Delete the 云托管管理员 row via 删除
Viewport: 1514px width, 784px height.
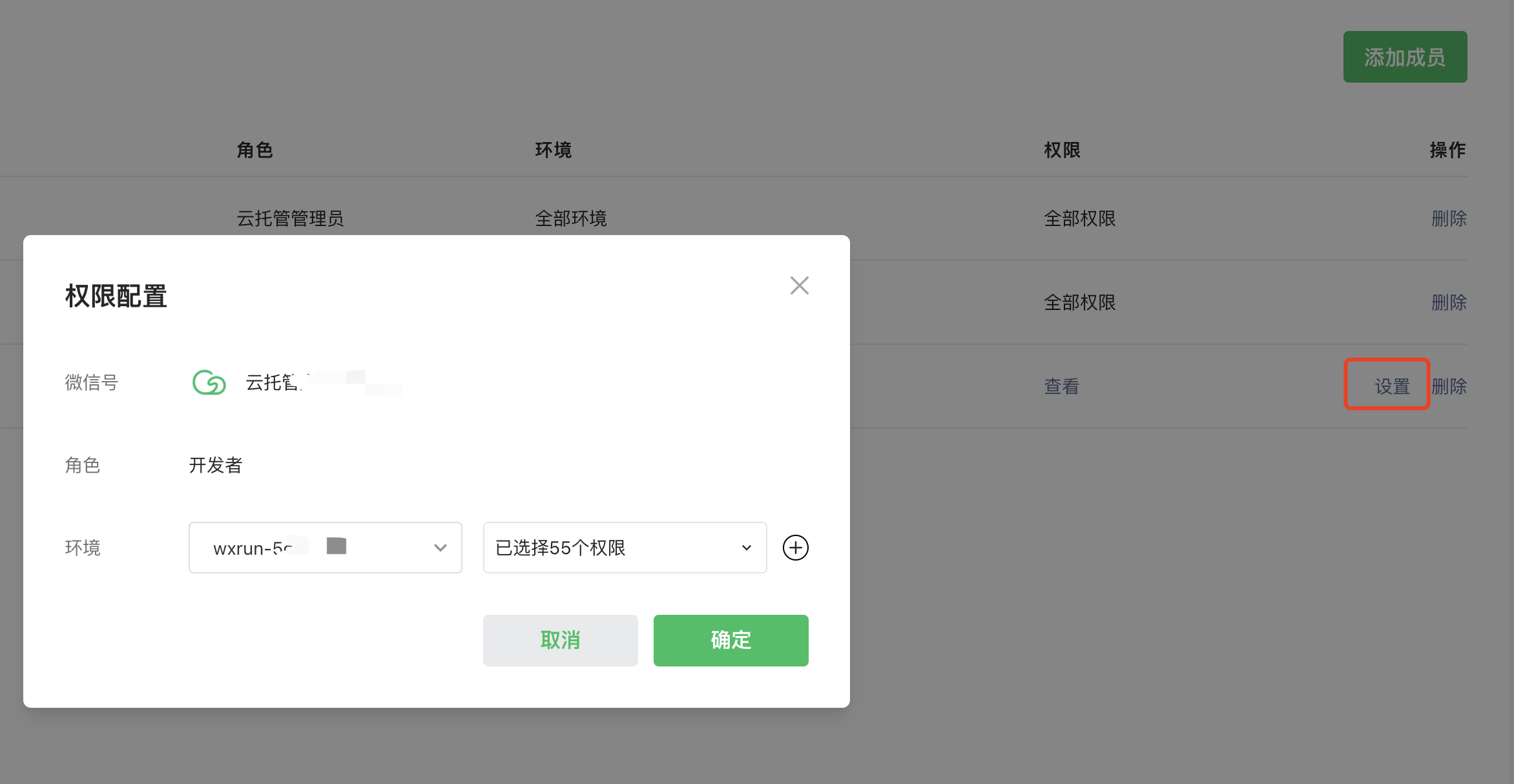[x=1448, y=218]
